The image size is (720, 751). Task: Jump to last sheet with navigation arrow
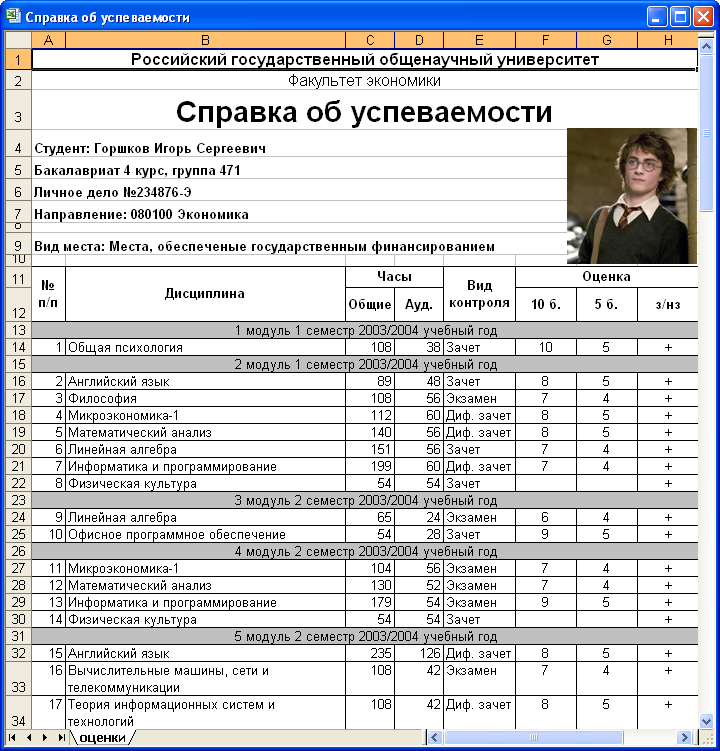(60, 738)
